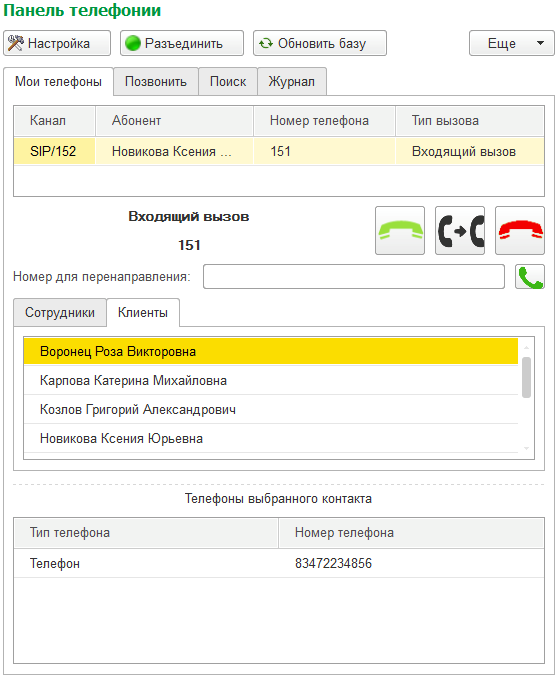The height and width of the screenshot is (680, 558).
Task: Select phone number 83472234856 row
Action: pos(279,563)
